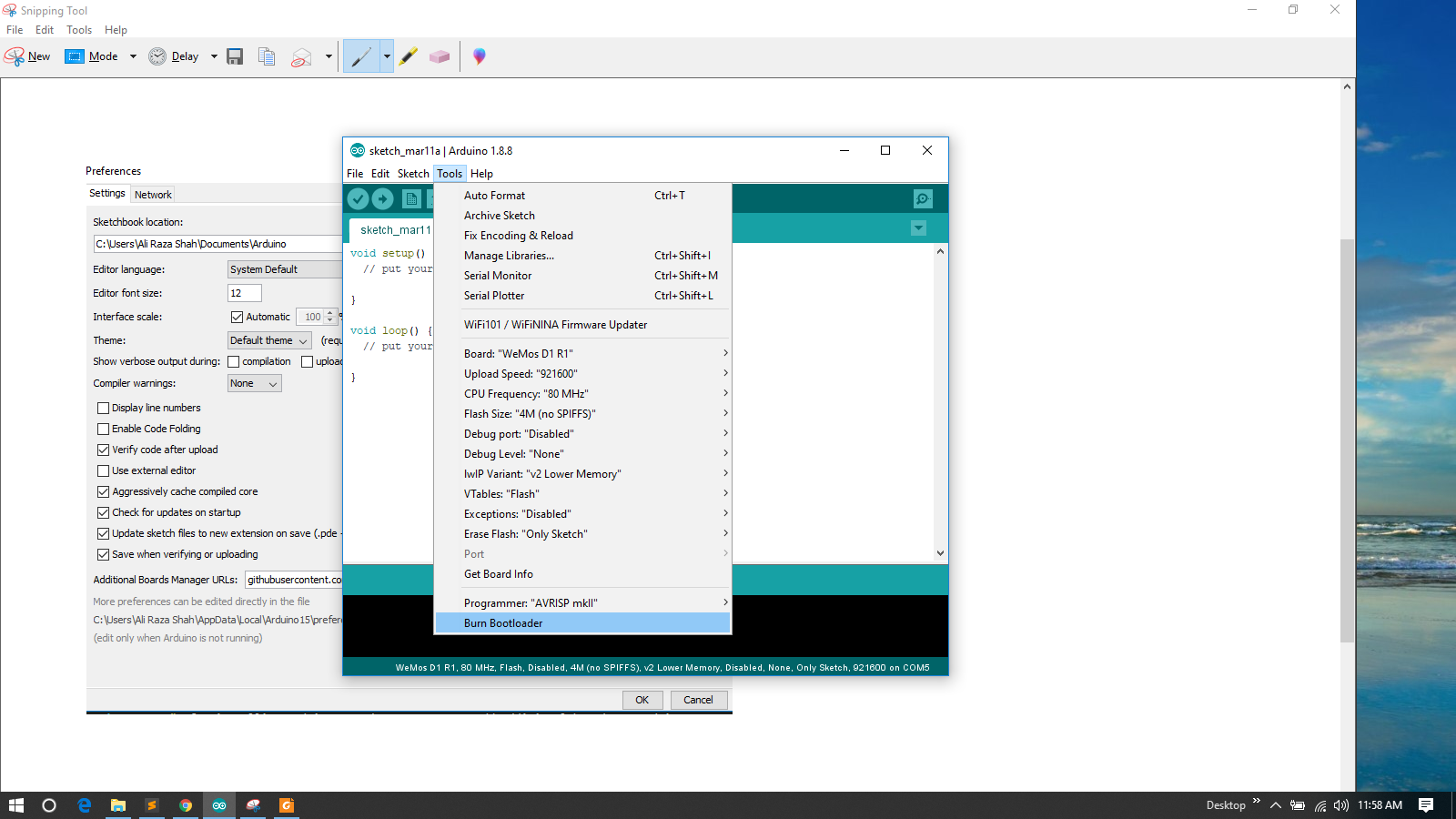The width and height of the screenshot is (1456, 819).
Task: Toggle Aggressively cache compiled core
Action: coord(103,492)
